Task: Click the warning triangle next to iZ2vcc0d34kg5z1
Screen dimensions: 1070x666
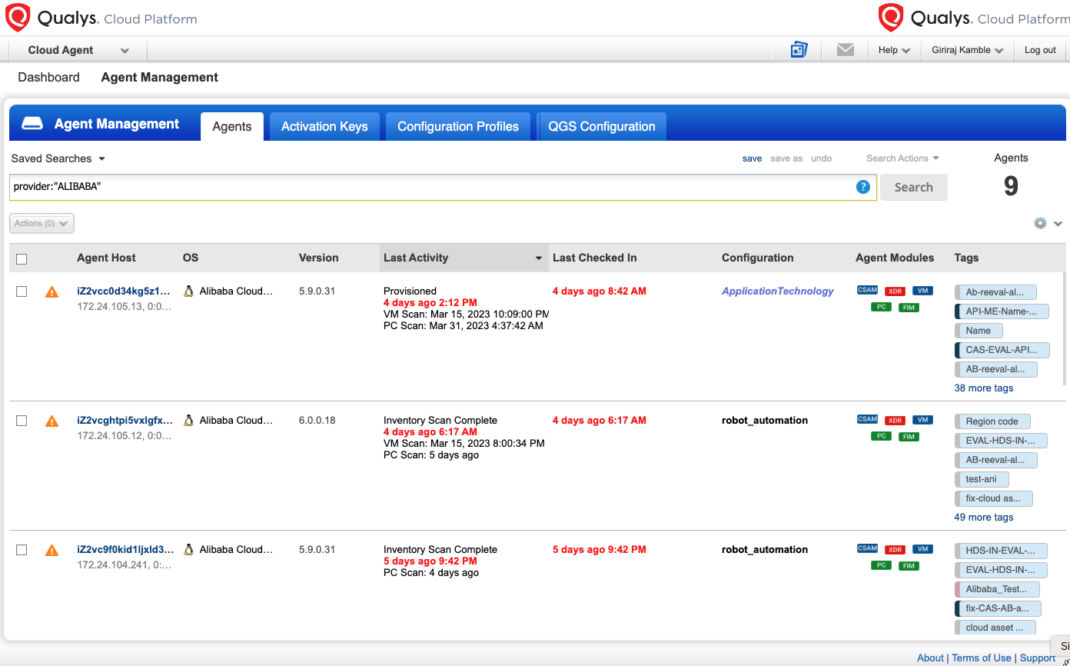Action: coord(51,291)
